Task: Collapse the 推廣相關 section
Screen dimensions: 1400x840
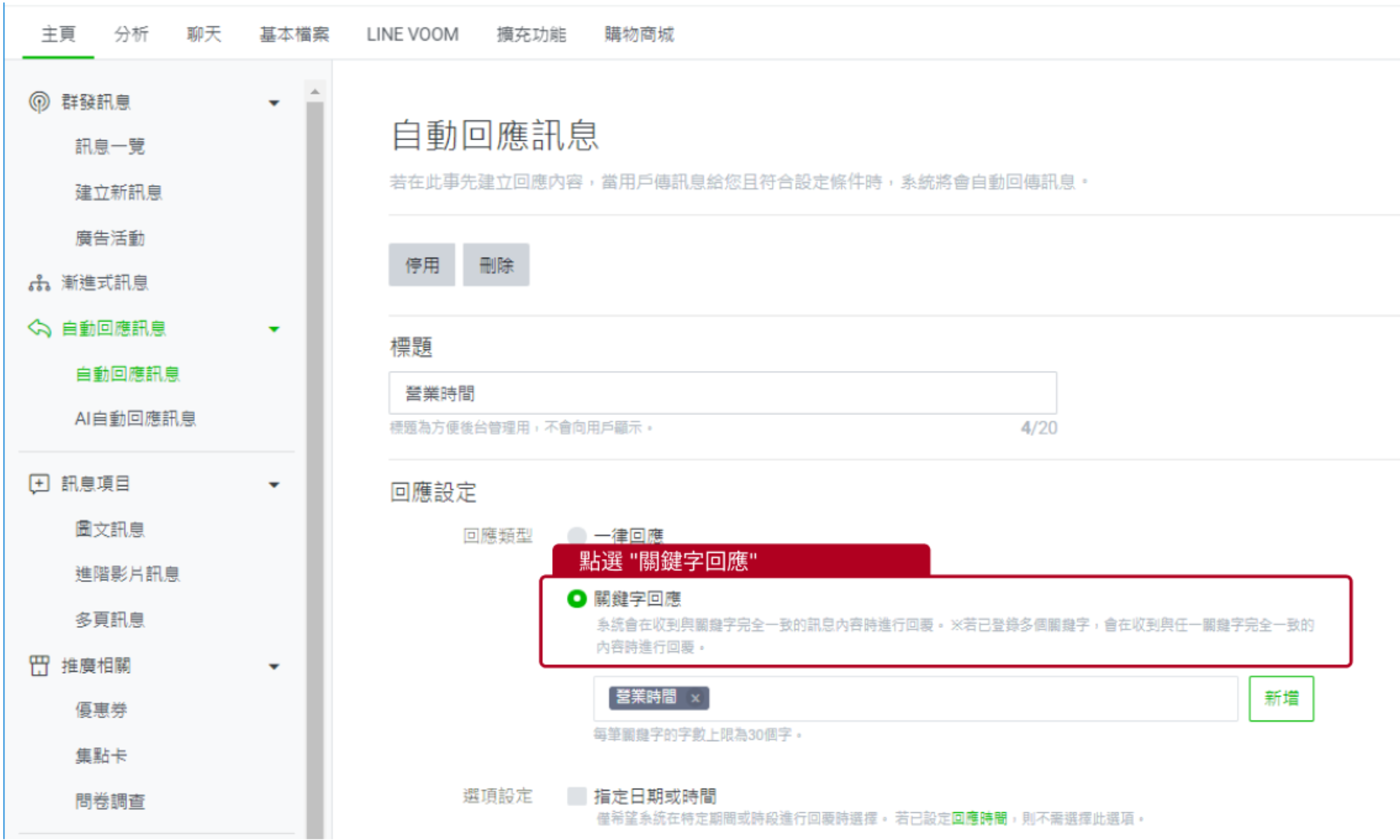Action: [275, 666]
